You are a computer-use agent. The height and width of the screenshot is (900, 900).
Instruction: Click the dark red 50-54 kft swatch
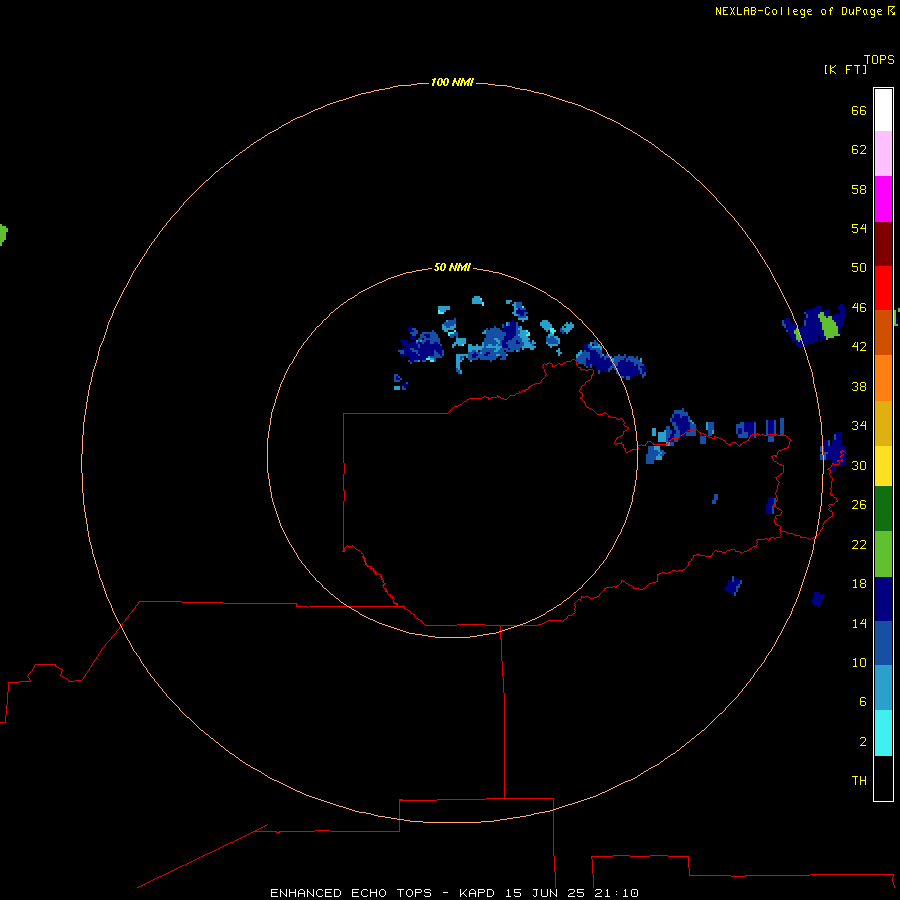(x=883, y=244)
